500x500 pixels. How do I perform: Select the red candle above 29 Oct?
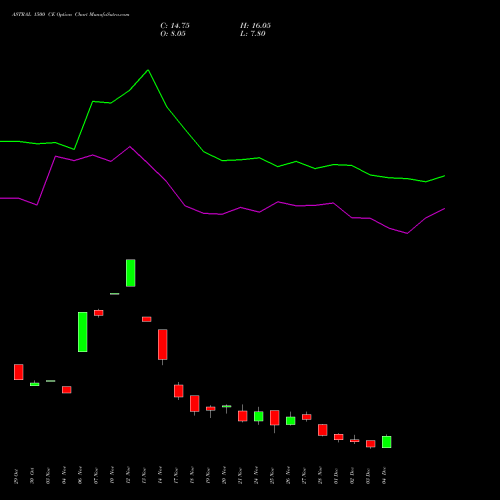tap(19, 372)
